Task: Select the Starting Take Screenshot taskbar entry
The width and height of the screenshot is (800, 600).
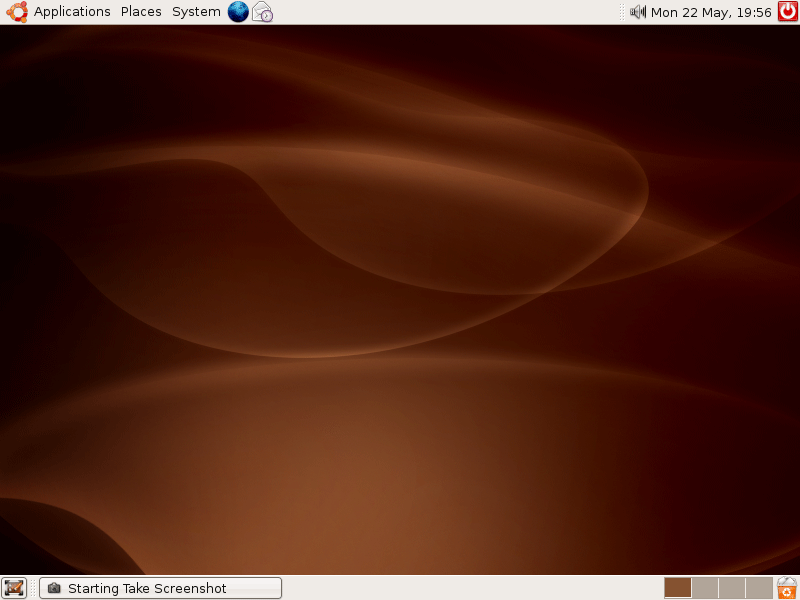Action: pos(160,588)
